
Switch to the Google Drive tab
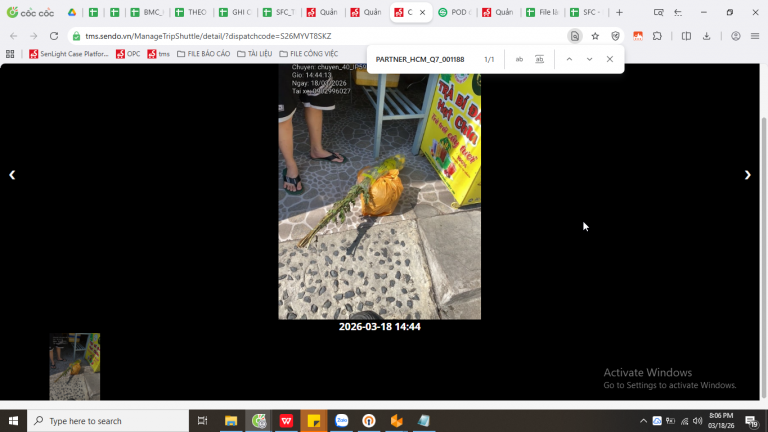72,12
